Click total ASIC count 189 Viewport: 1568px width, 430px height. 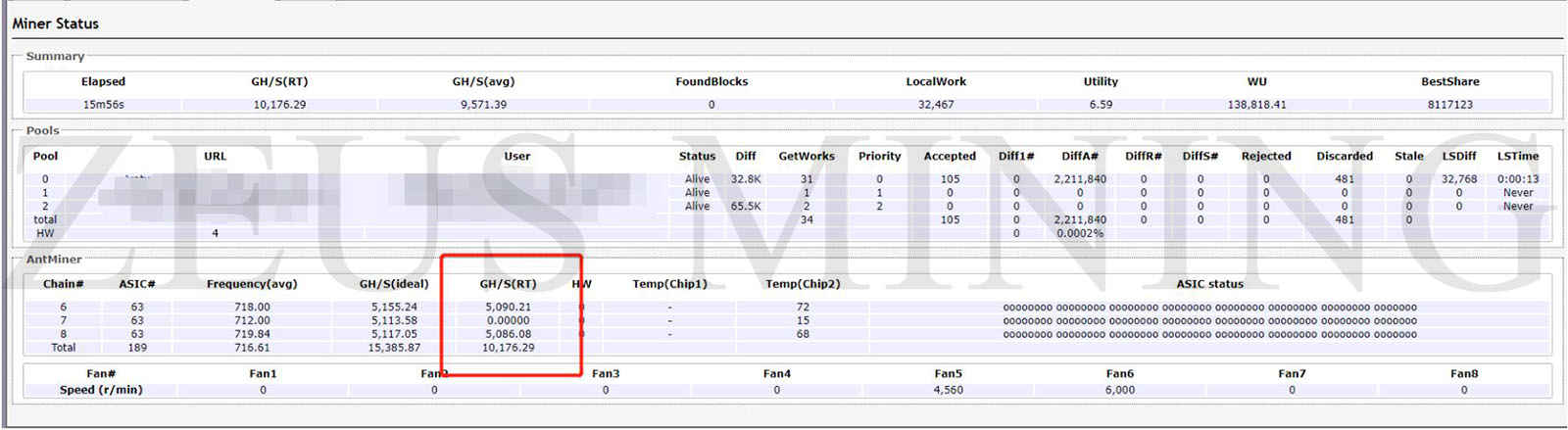[x=137, y=348]
